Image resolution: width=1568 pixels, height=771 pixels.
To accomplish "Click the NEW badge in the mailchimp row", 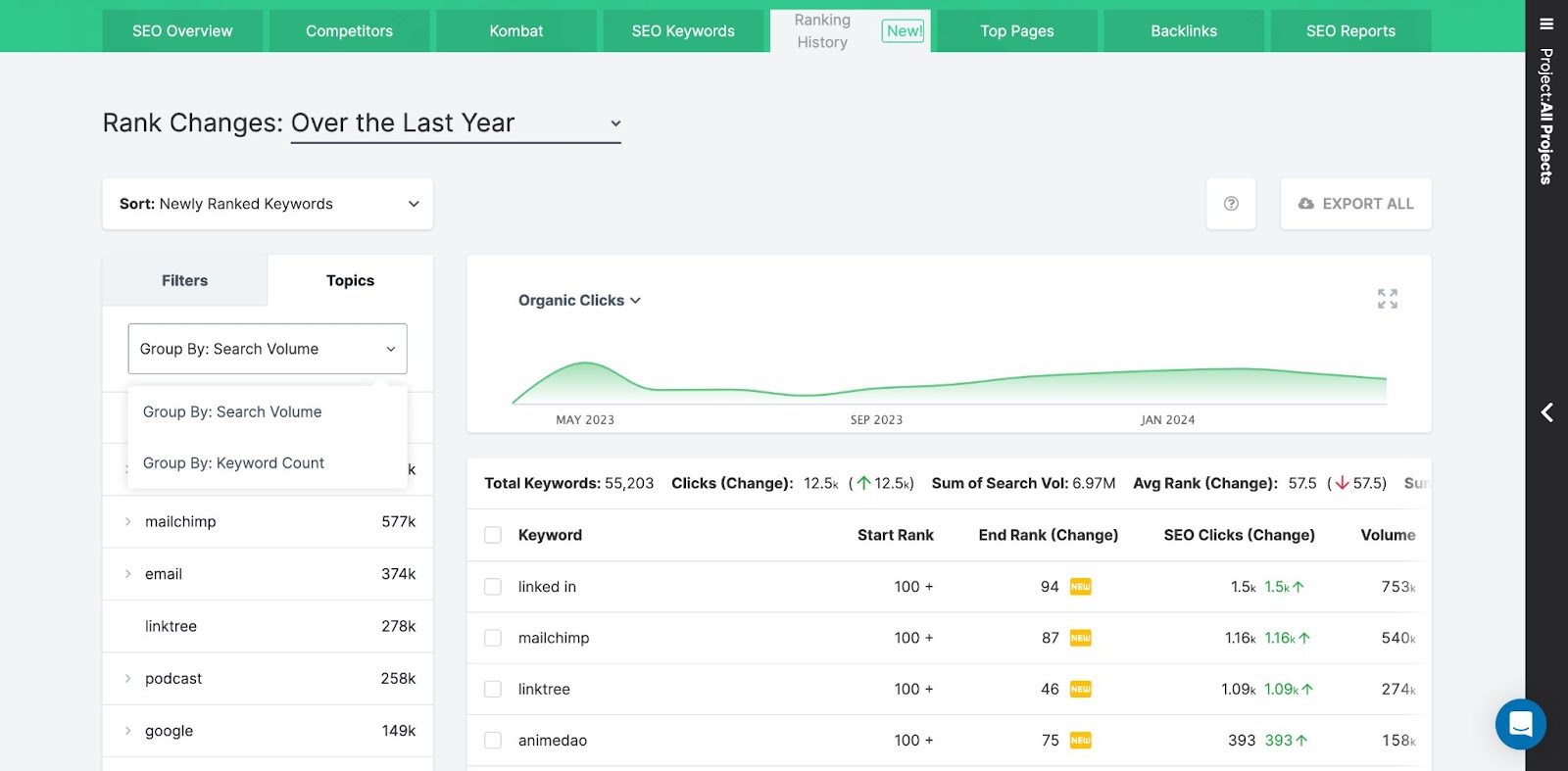I will [1080, 638].
